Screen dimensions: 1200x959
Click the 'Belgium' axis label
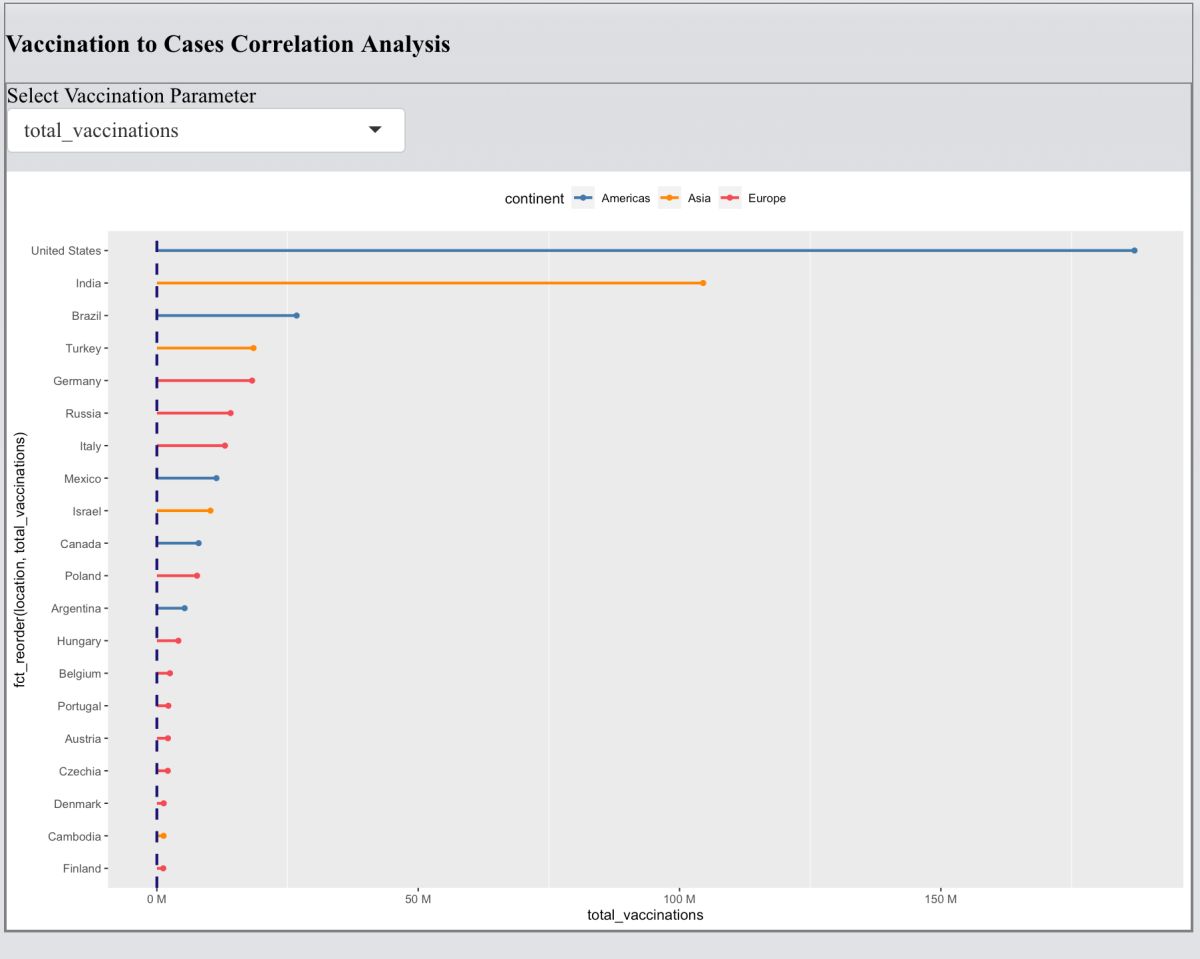click(80, 674)
